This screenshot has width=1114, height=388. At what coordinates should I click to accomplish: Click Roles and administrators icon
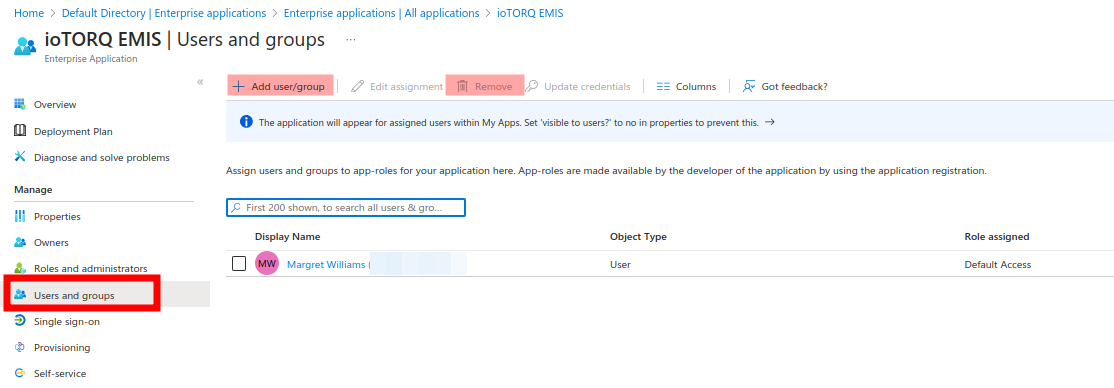tap(20, 269)
